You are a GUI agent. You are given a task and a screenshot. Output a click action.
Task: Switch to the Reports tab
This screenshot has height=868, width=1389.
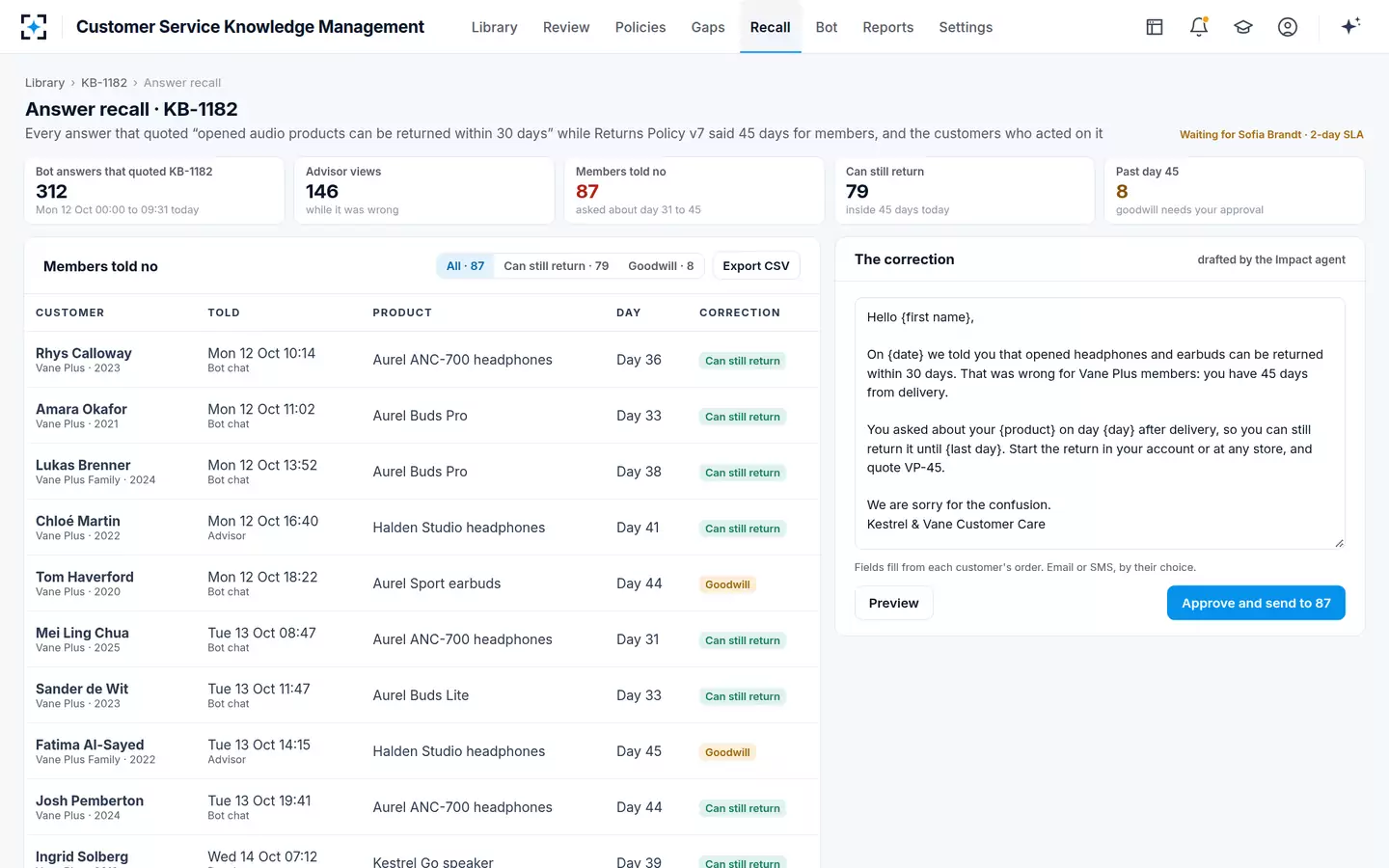click(x=888, y=27)
